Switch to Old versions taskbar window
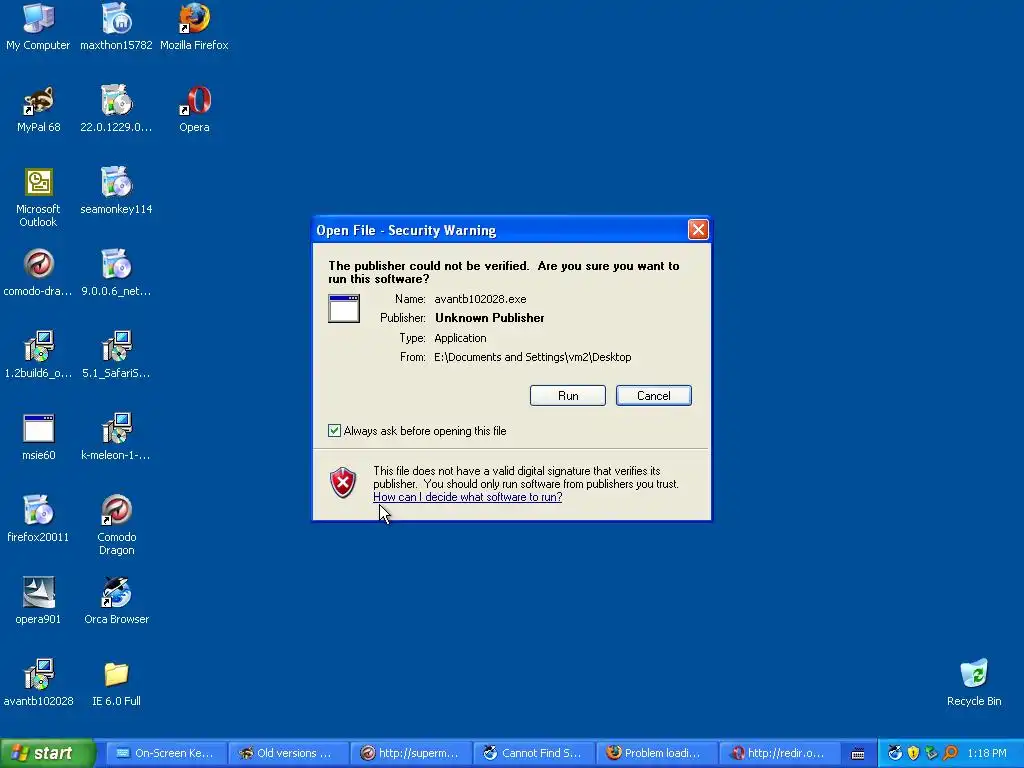Viewport: 1024px width, 768px height. pyautogui.click(x=289, y=753)
